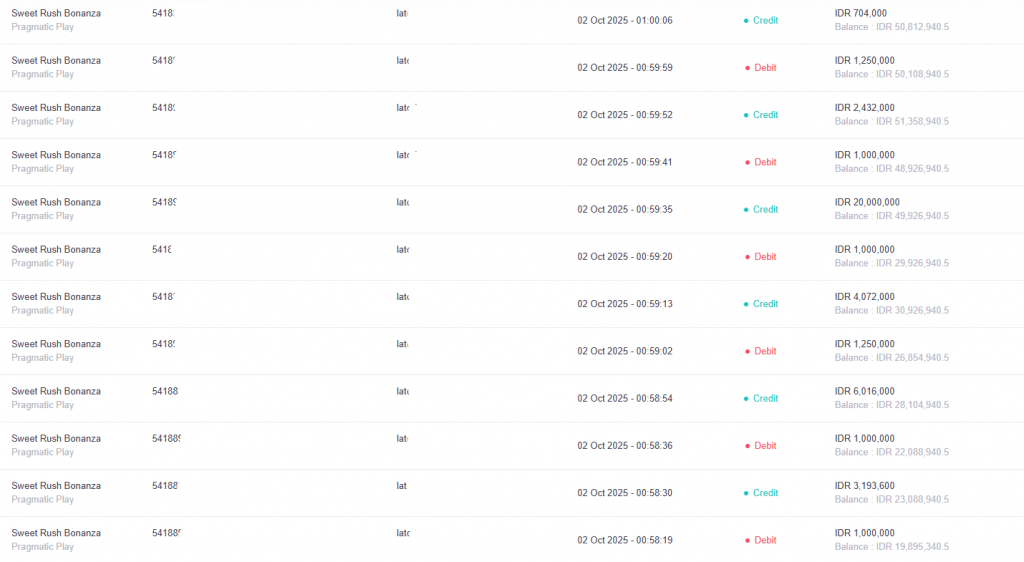The height and width of the screenshot is (562, 1024).
Task: Click the green Credit dot for the 00:59:35 transaction
Action: [x=746, y=210]
